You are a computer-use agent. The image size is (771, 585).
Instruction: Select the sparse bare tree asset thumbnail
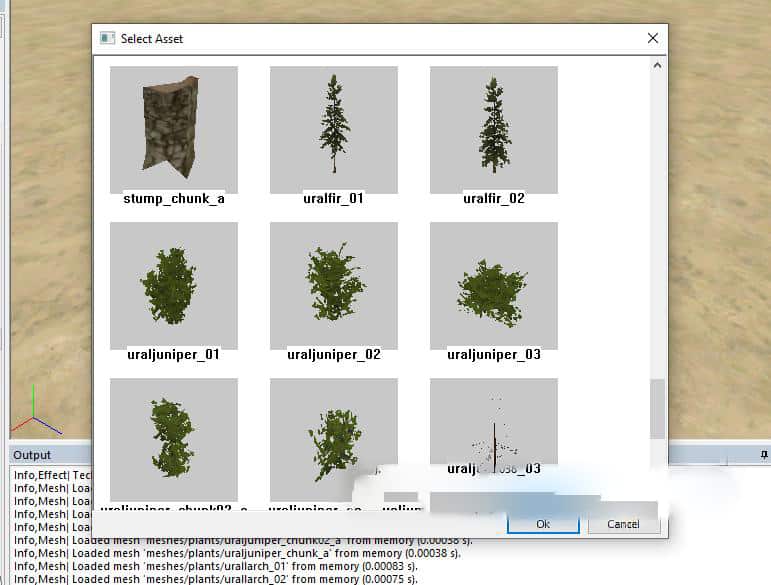click(493, 430)
